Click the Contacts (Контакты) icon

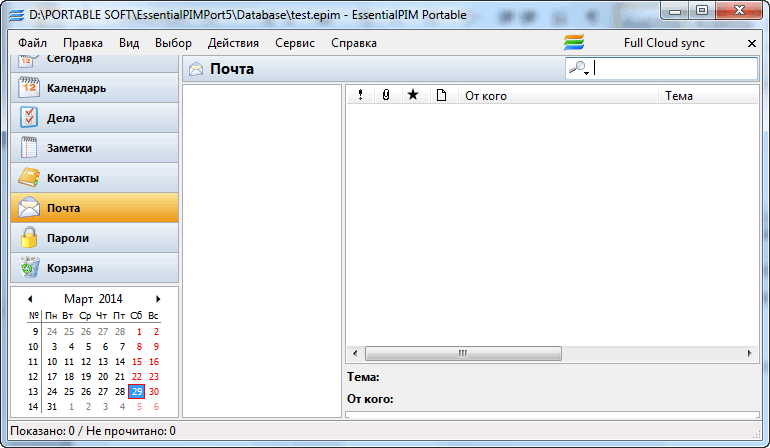[x=29, y=178]
